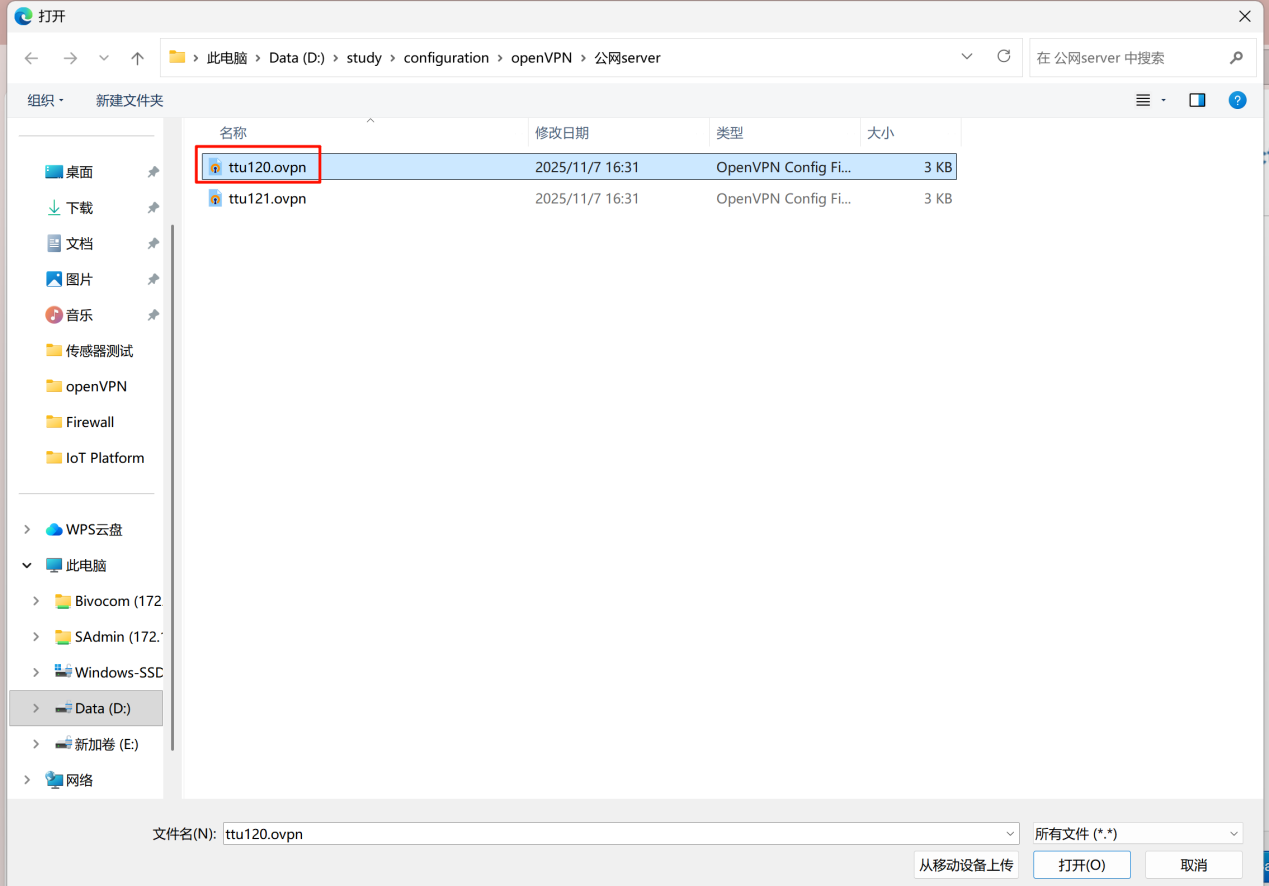Click the 取消 button
Image resolution: width=1269 pixels, height=886 pixels.
[x=1193, y=865]
